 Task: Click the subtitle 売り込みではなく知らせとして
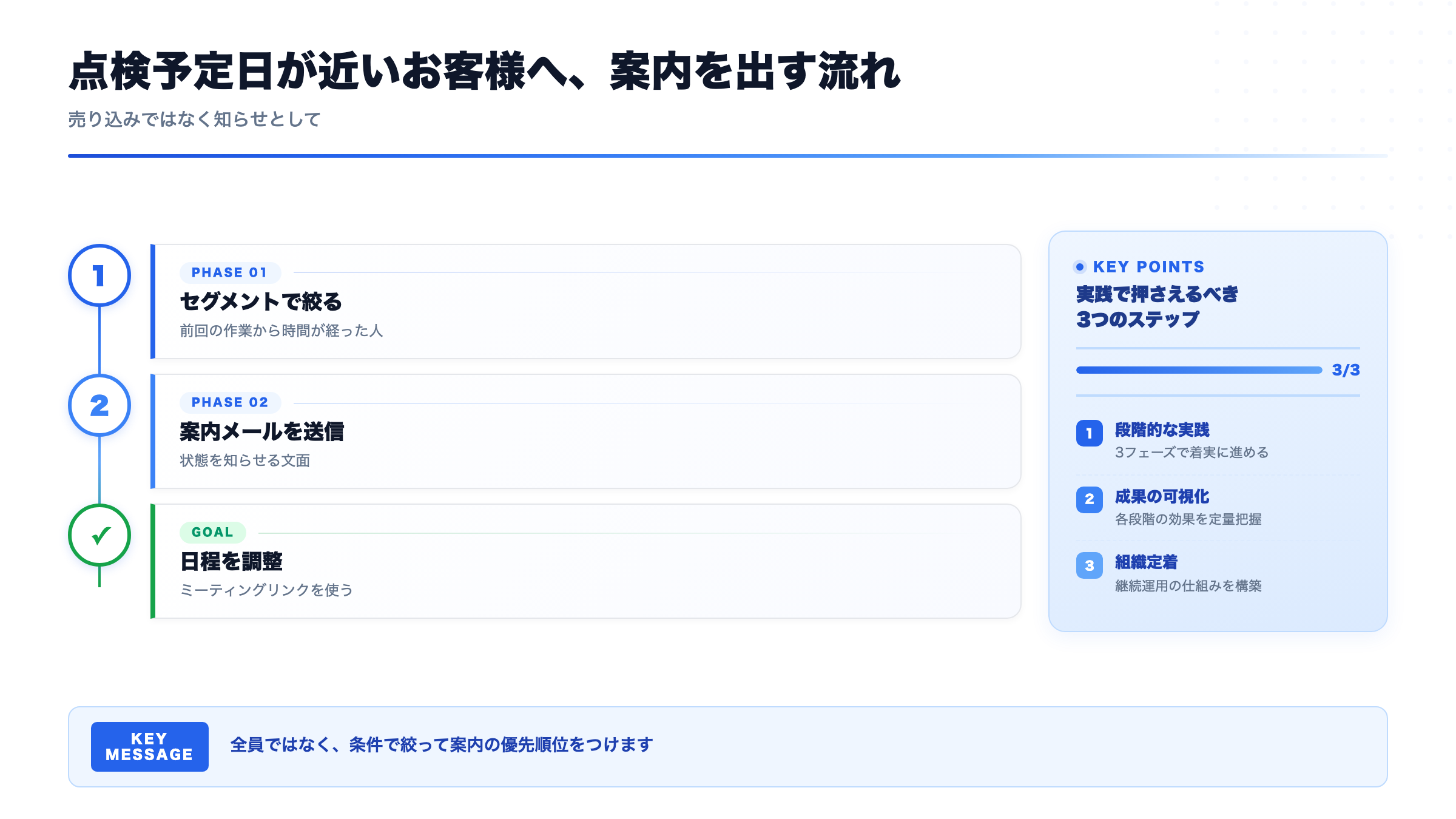(194, 119)
